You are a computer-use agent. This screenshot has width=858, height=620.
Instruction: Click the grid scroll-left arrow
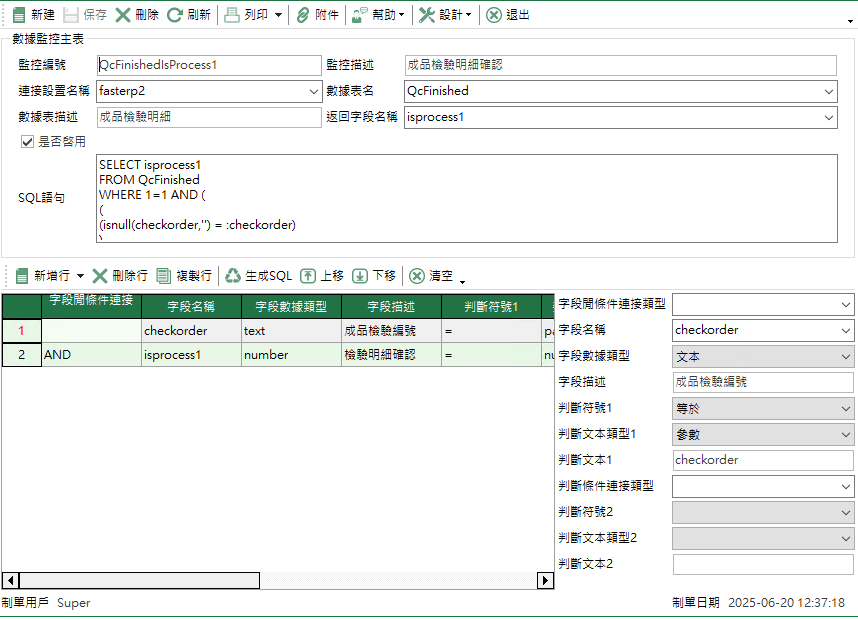tap(10, 580)
